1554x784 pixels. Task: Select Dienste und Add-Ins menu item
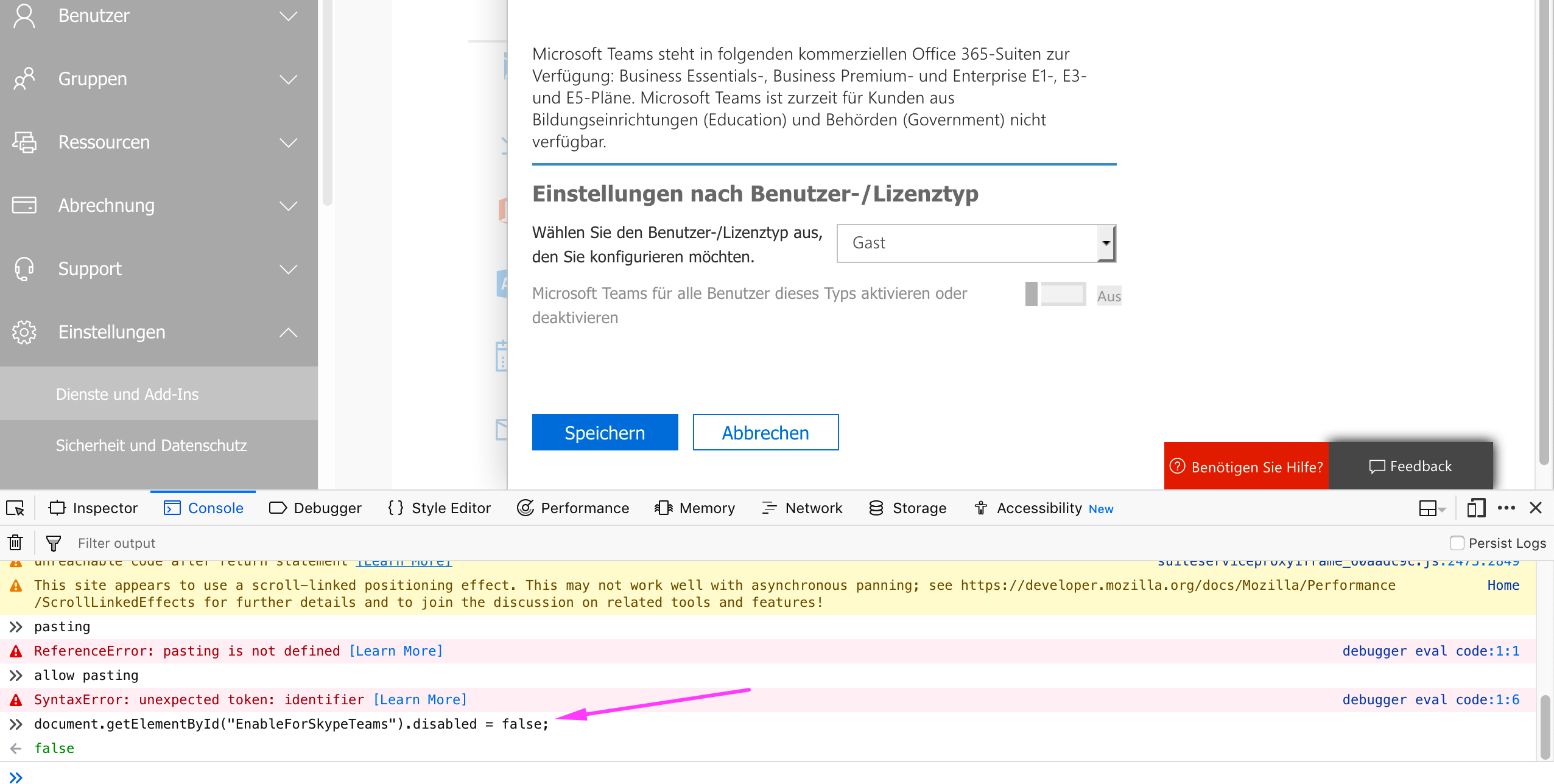click(x=159, y=394)
